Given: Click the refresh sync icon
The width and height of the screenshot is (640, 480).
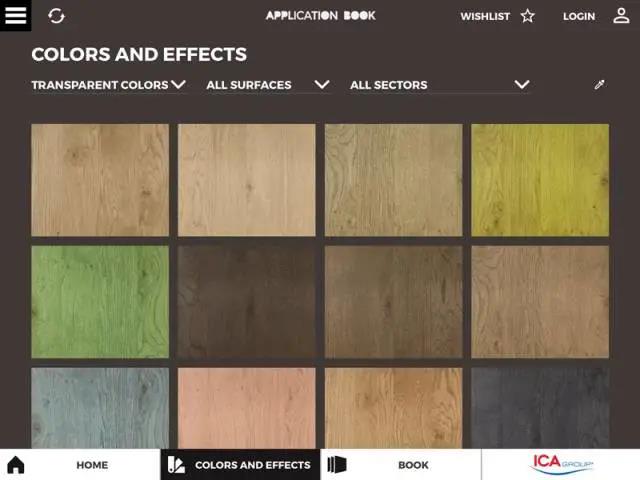Looking at the screenshot, I should (57, 16).
